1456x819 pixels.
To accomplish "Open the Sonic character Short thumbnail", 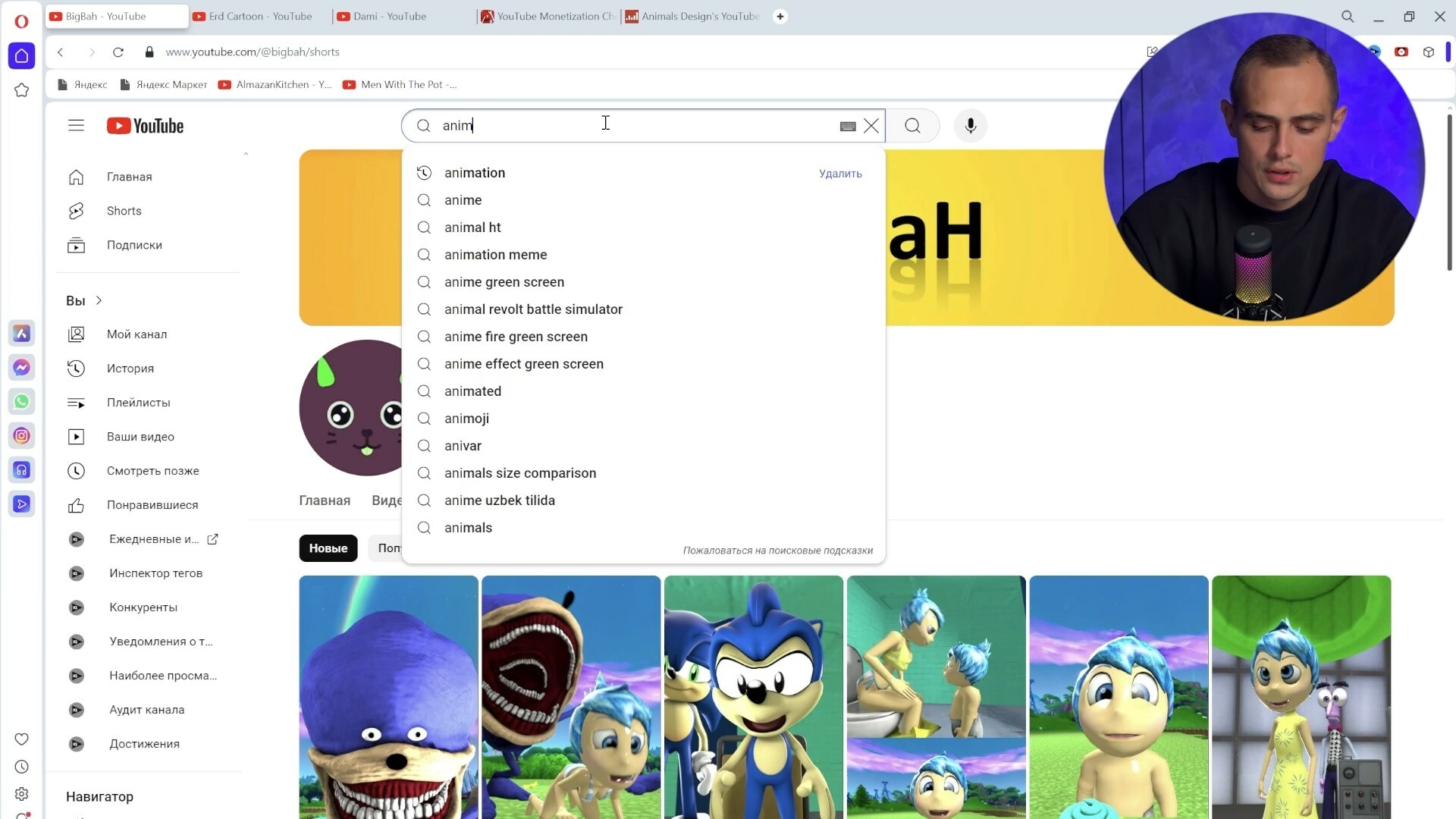I will click(753, 697).
